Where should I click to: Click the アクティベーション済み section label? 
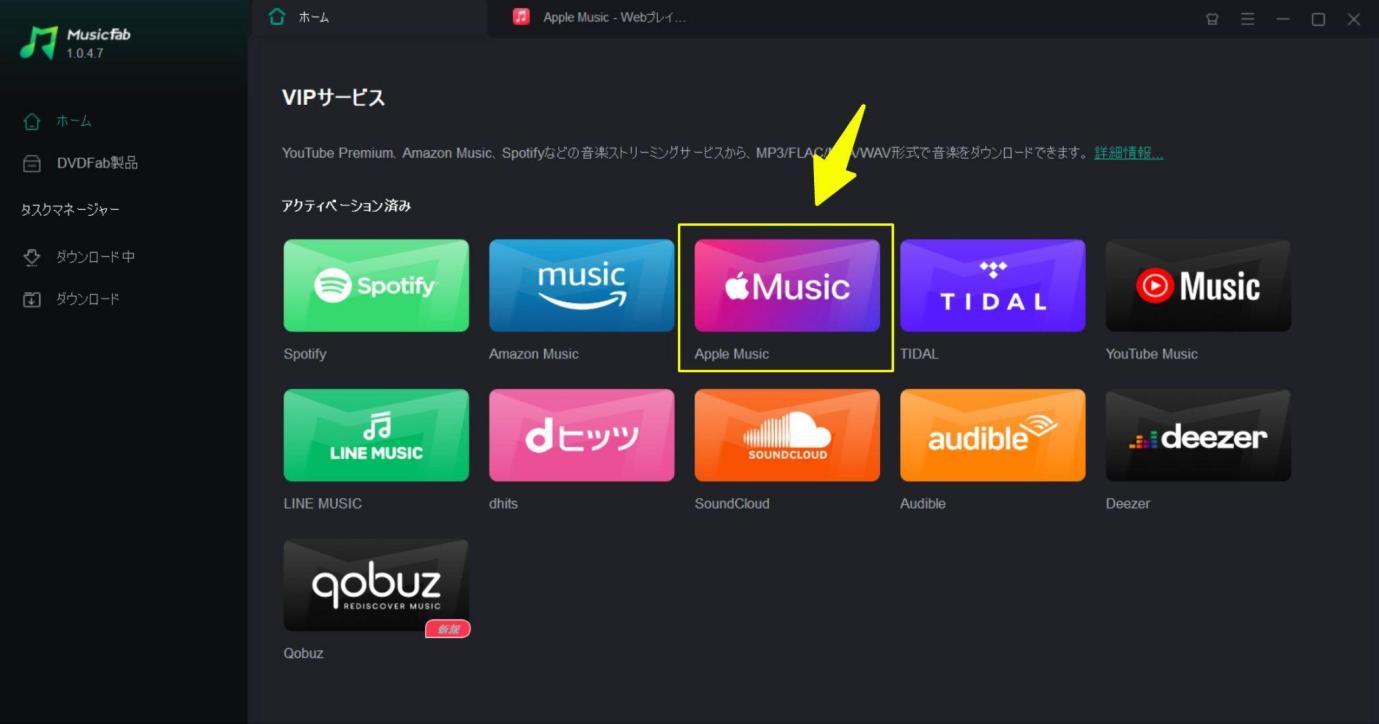point(347,206)
